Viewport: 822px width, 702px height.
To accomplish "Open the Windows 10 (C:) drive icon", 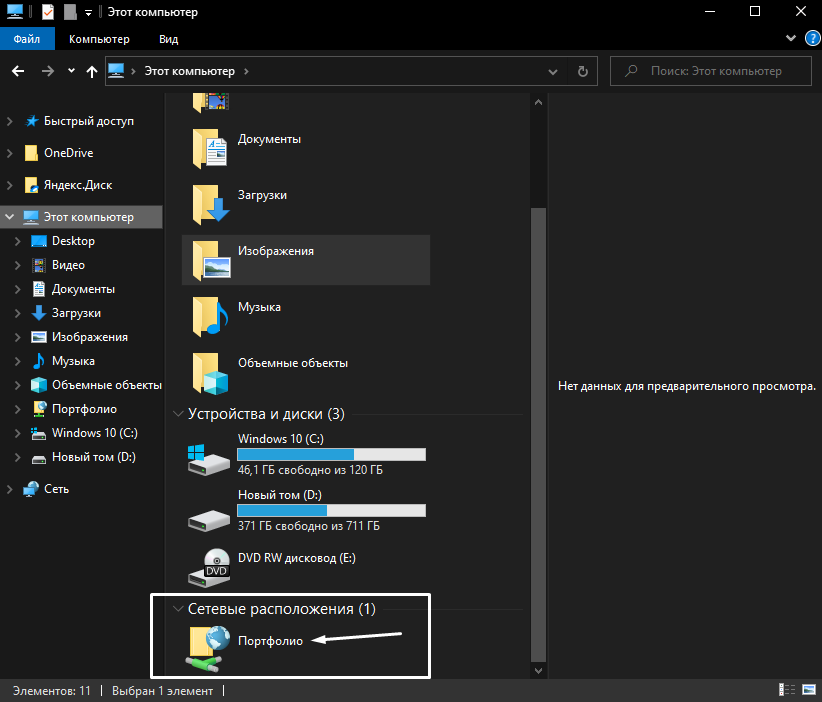I will [x=209, y=455].
